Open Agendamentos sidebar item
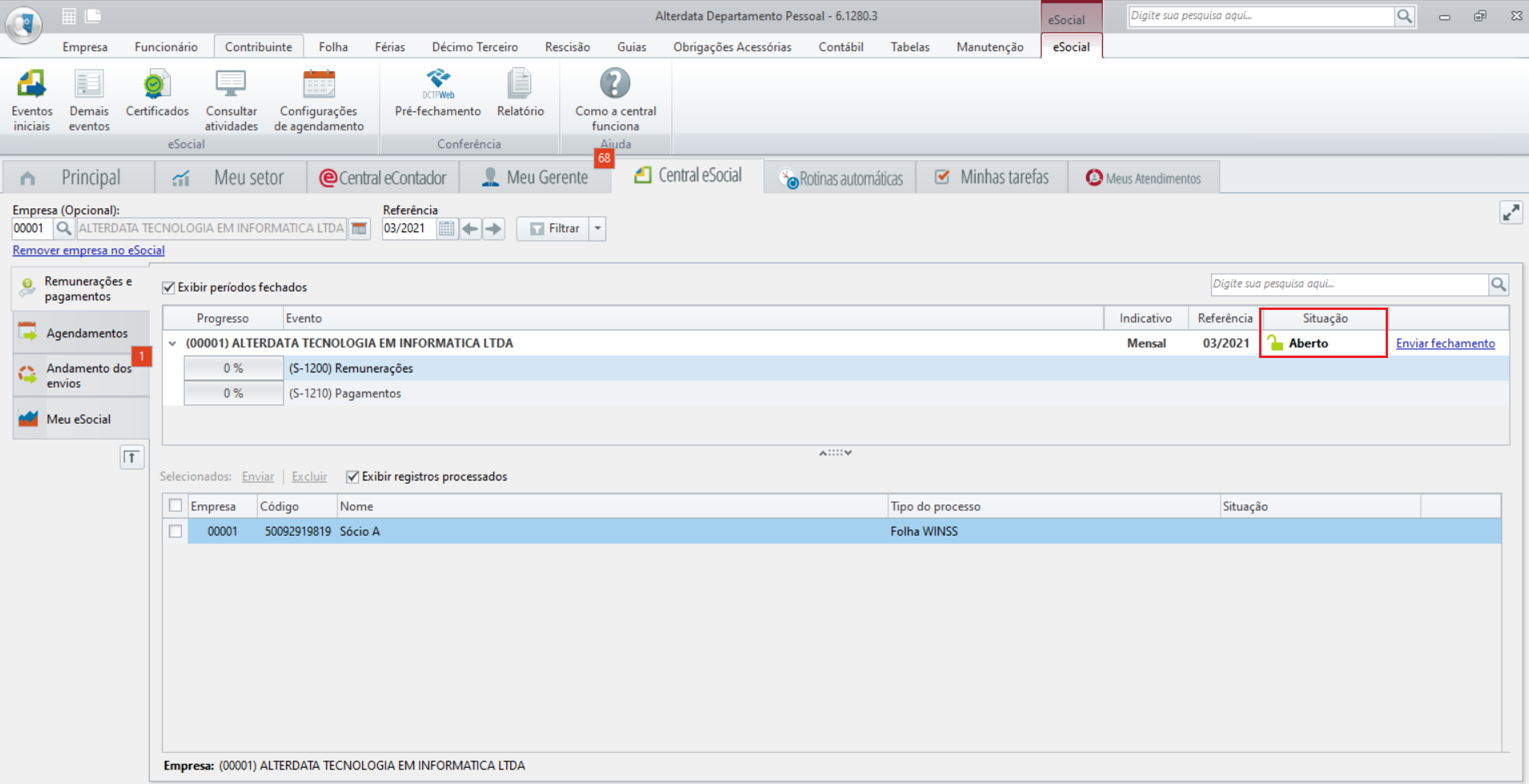 point(81,333)
